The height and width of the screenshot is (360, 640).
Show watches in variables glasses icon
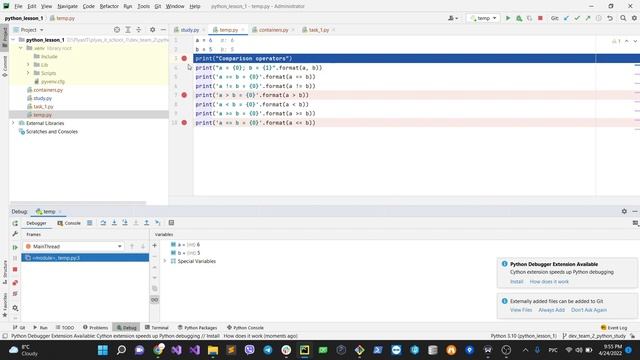click(x=155, y=300)
